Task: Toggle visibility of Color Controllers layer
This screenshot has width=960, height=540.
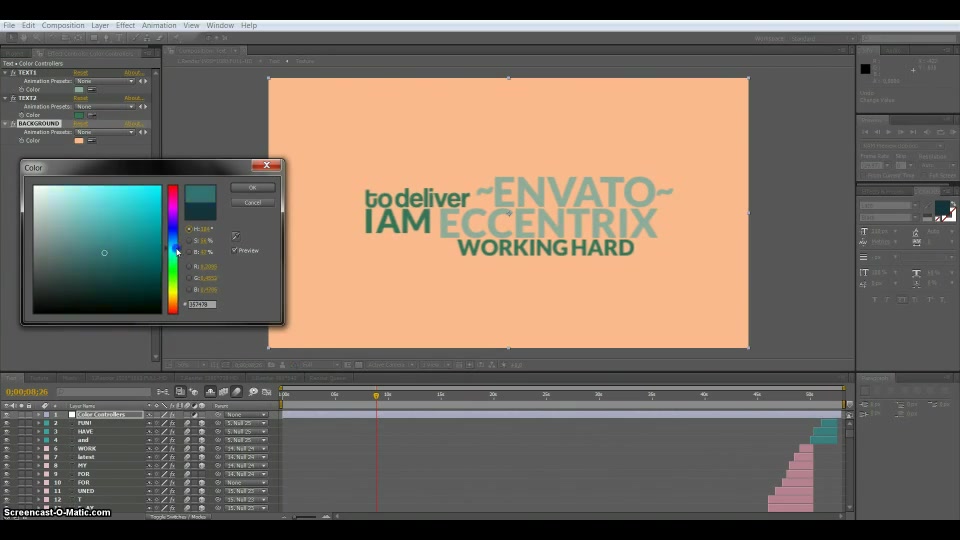Action: [7, 414]
